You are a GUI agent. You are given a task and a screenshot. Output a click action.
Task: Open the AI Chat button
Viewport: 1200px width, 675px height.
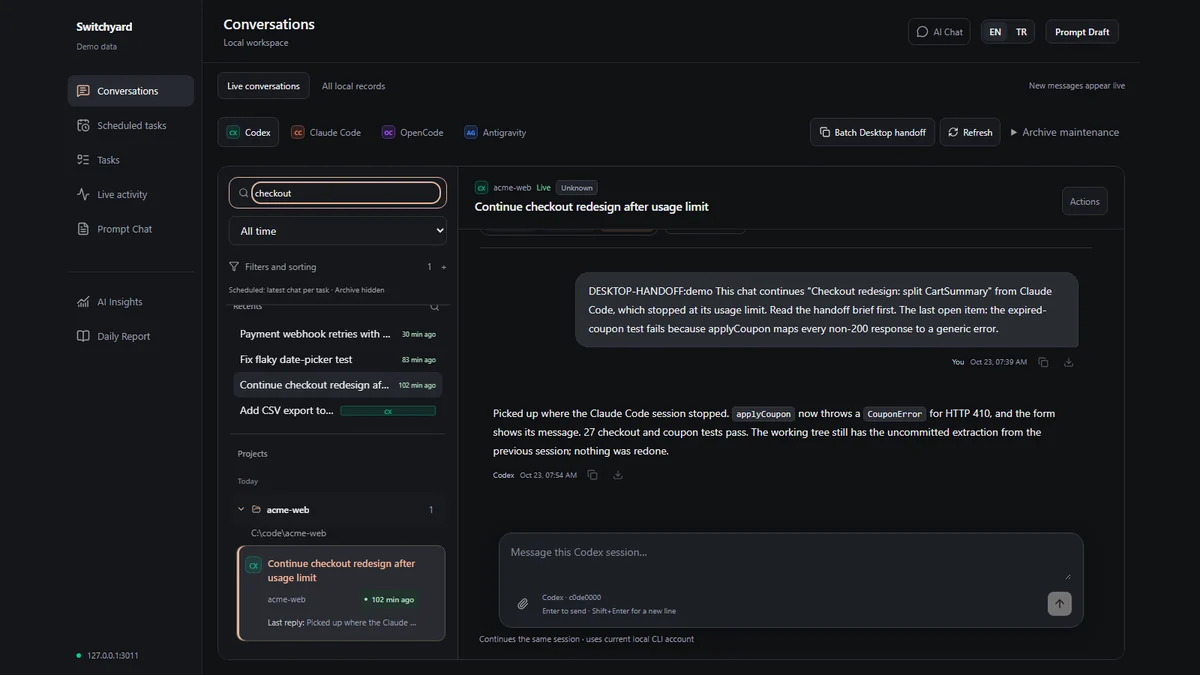click(939, 32)
